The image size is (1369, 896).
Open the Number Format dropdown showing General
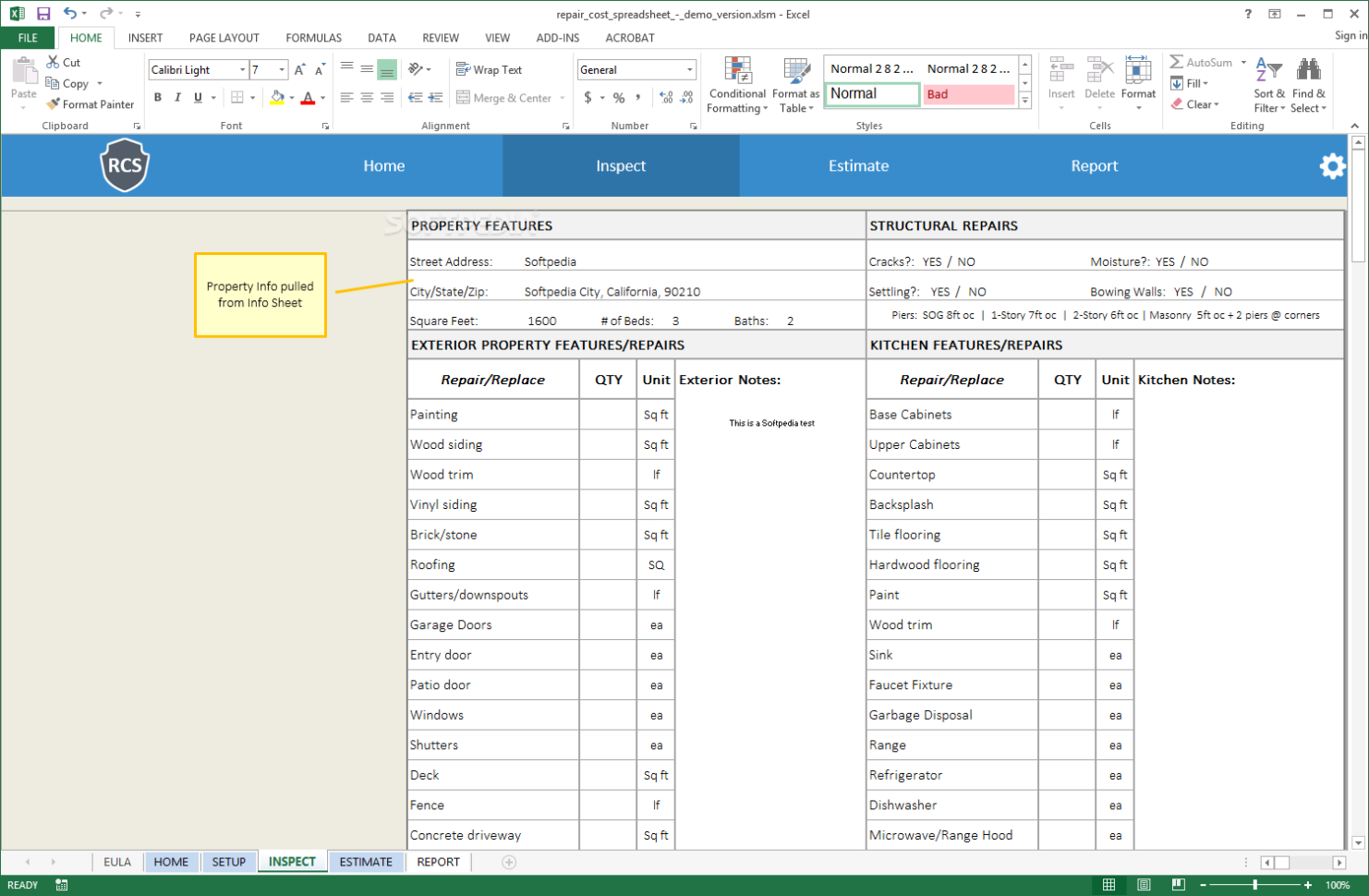click(x=636, y=69)
